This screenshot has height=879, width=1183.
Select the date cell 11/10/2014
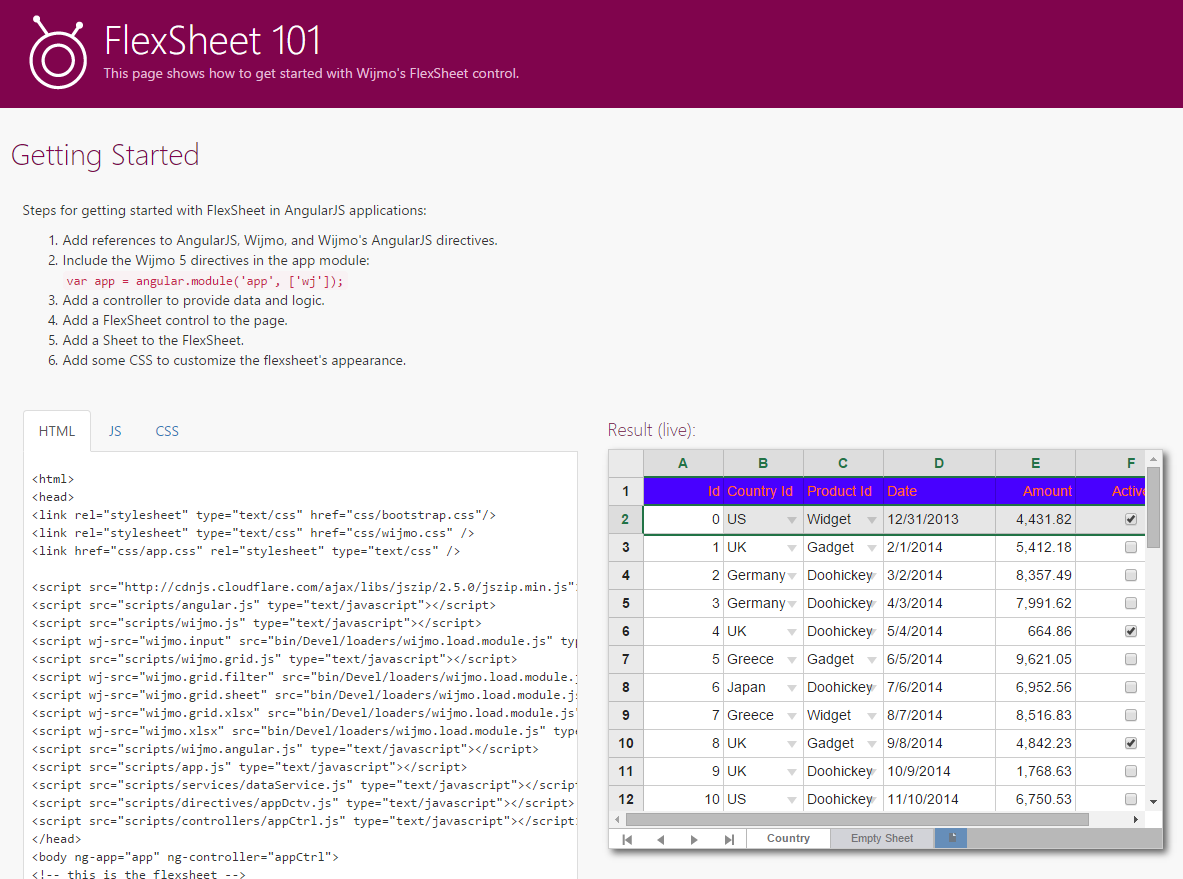[939, 799]
